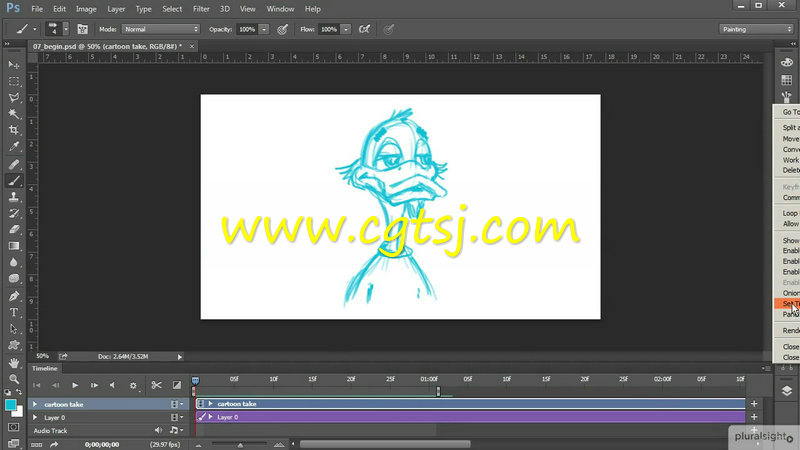
Task: Select the Eraser tool
Action: pyautogui.click(x=14, y=230)
